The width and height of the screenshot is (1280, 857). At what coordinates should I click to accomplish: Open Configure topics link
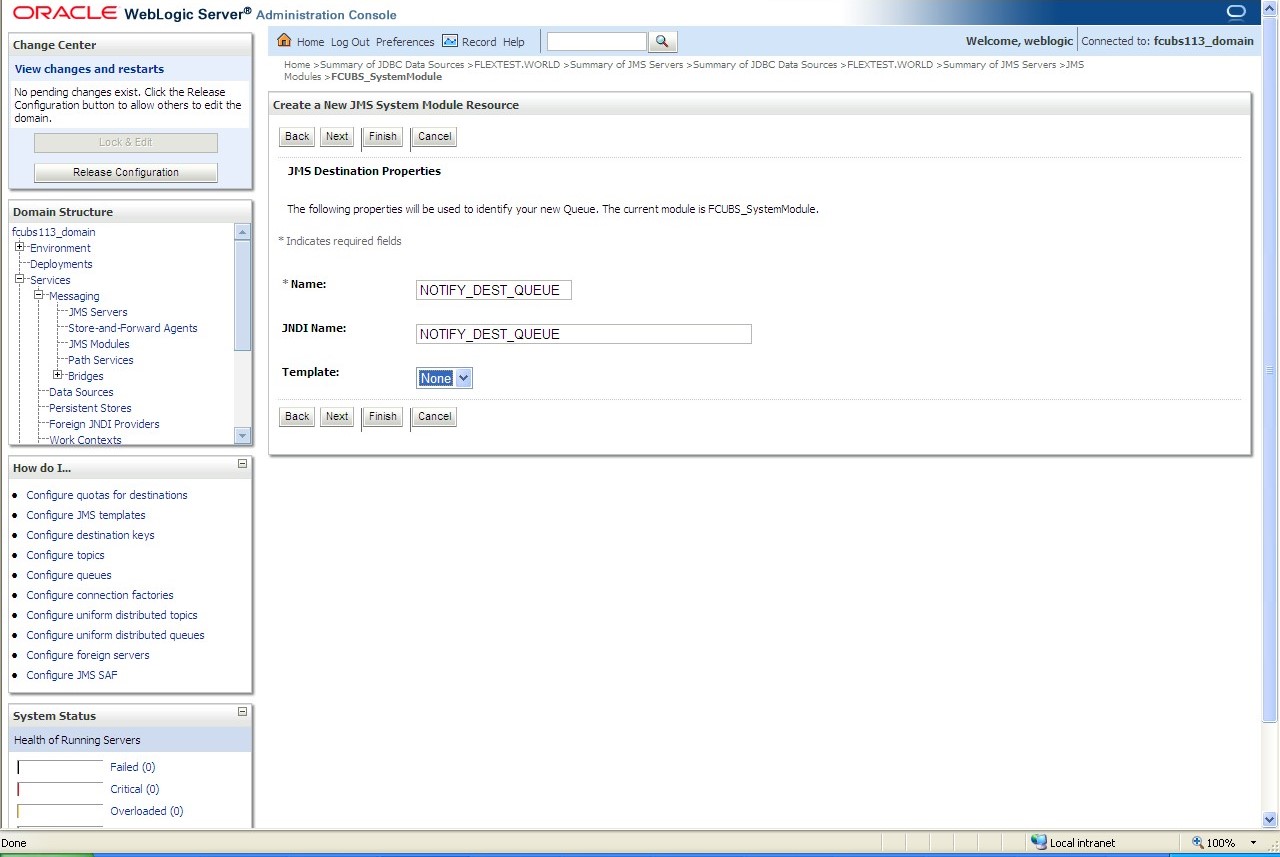click(65, 555)
